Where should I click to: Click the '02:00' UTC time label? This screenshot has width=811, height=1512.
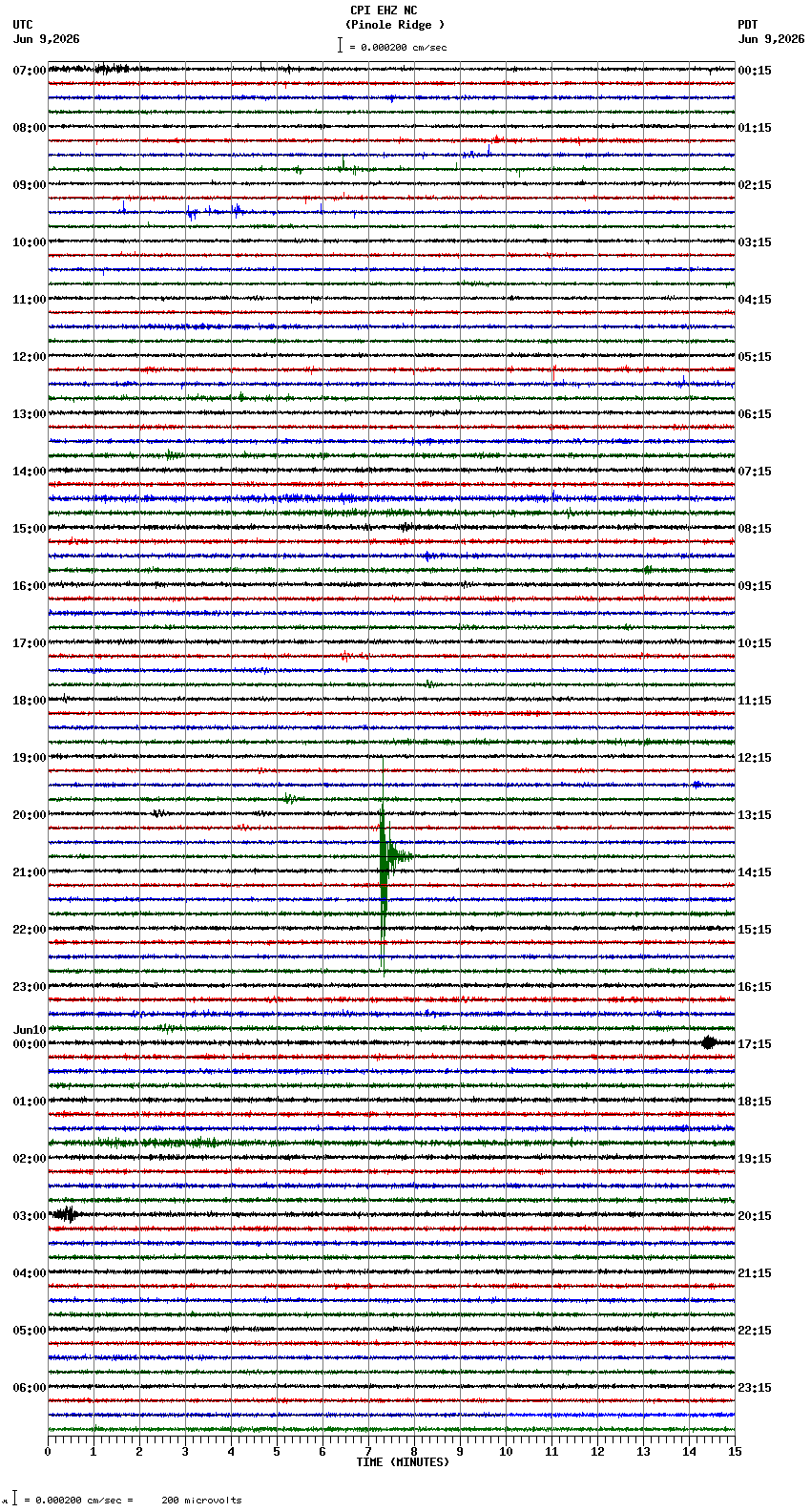(x=30, y=1159)
